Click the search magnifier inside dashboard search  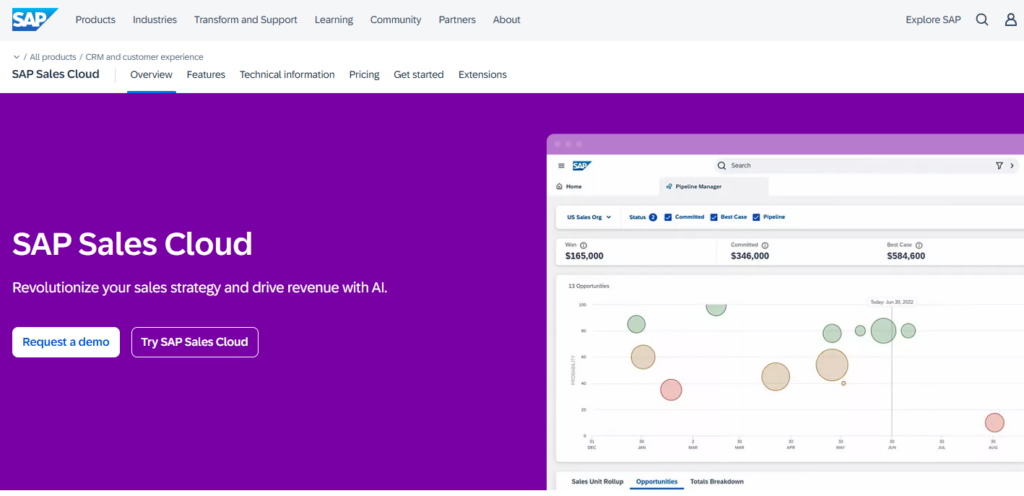point(722,166)
